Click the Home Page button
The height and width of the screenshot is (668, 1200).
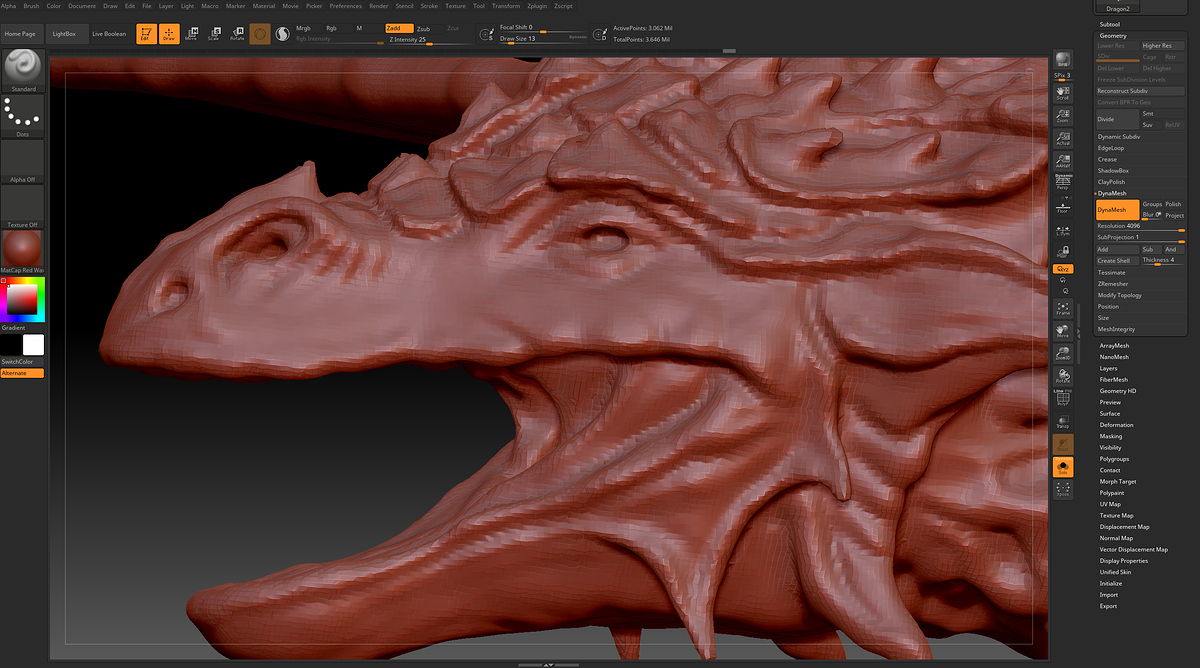[21, 34]
